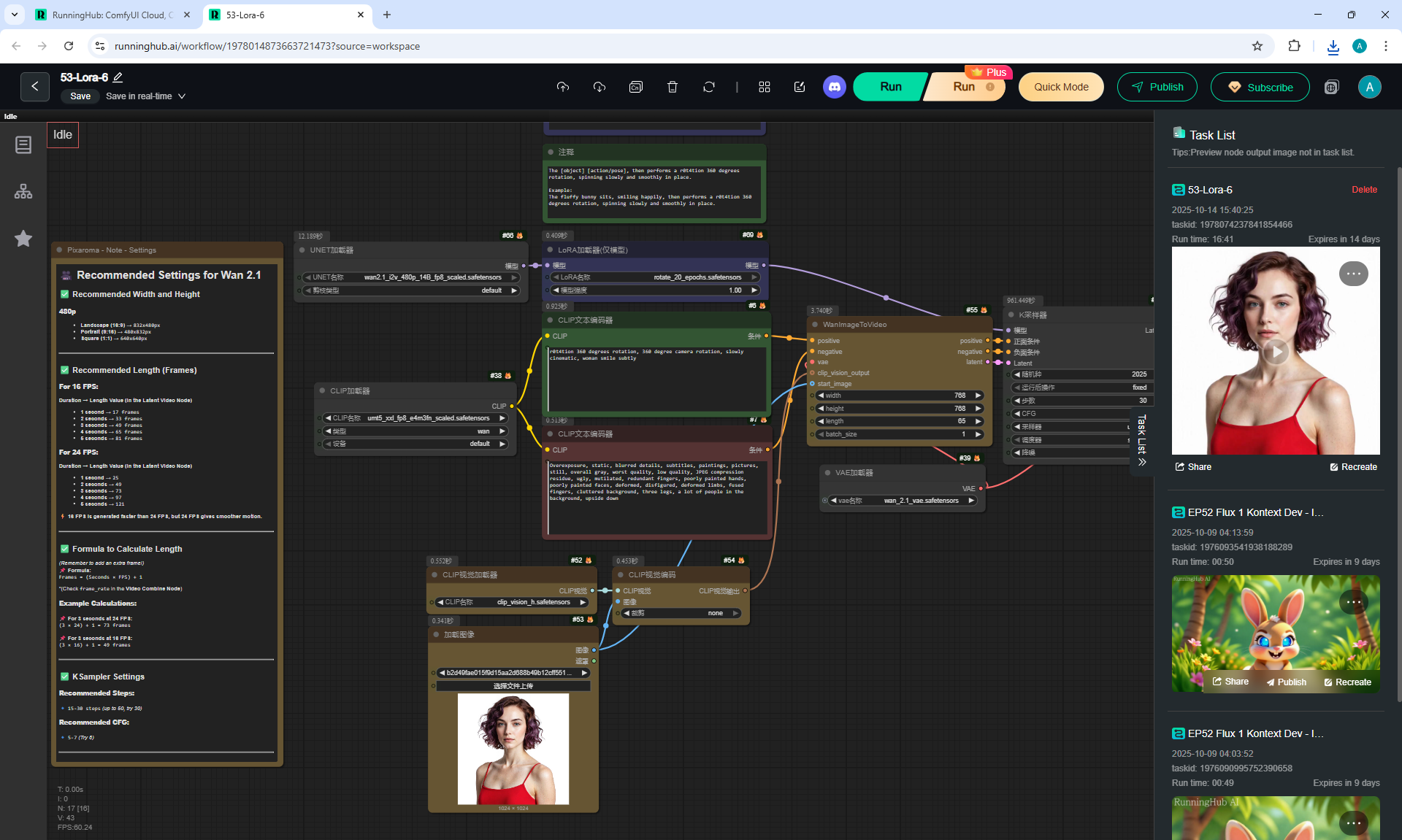The width and height of the screenshot is (1402, 840).
Task: Toggle Formula to Calculate Length checkbox
Action: click(x=64, y=549)
